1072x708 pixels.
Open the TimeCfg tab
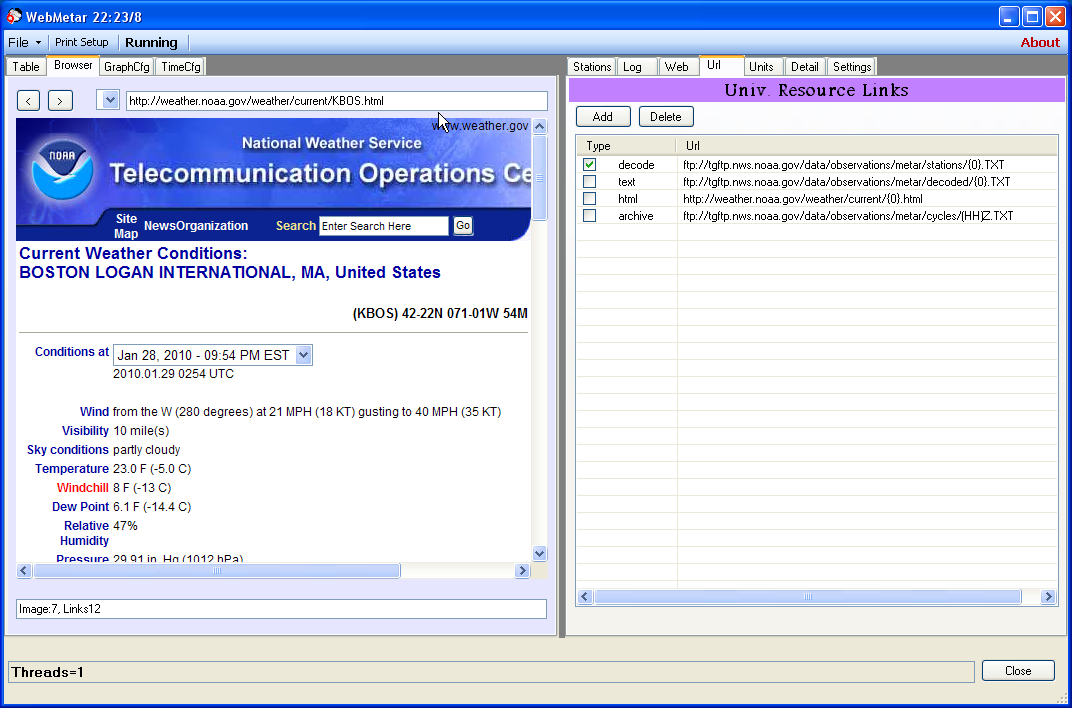tap(181, 66)
